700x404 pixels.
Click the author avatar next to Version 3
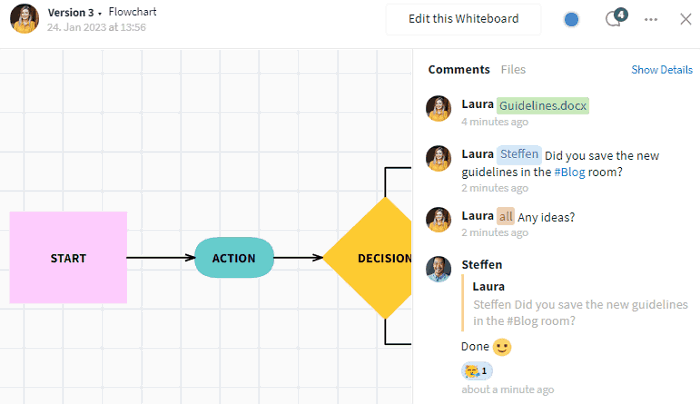pos(25,19)
